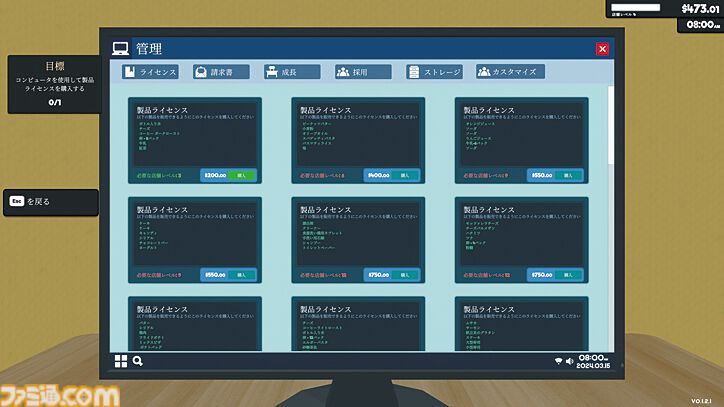Image resolution: width=724 pixels, height=407 pixels.
Task: Click the speaker volume icon in taskbar
Action: 569,361
